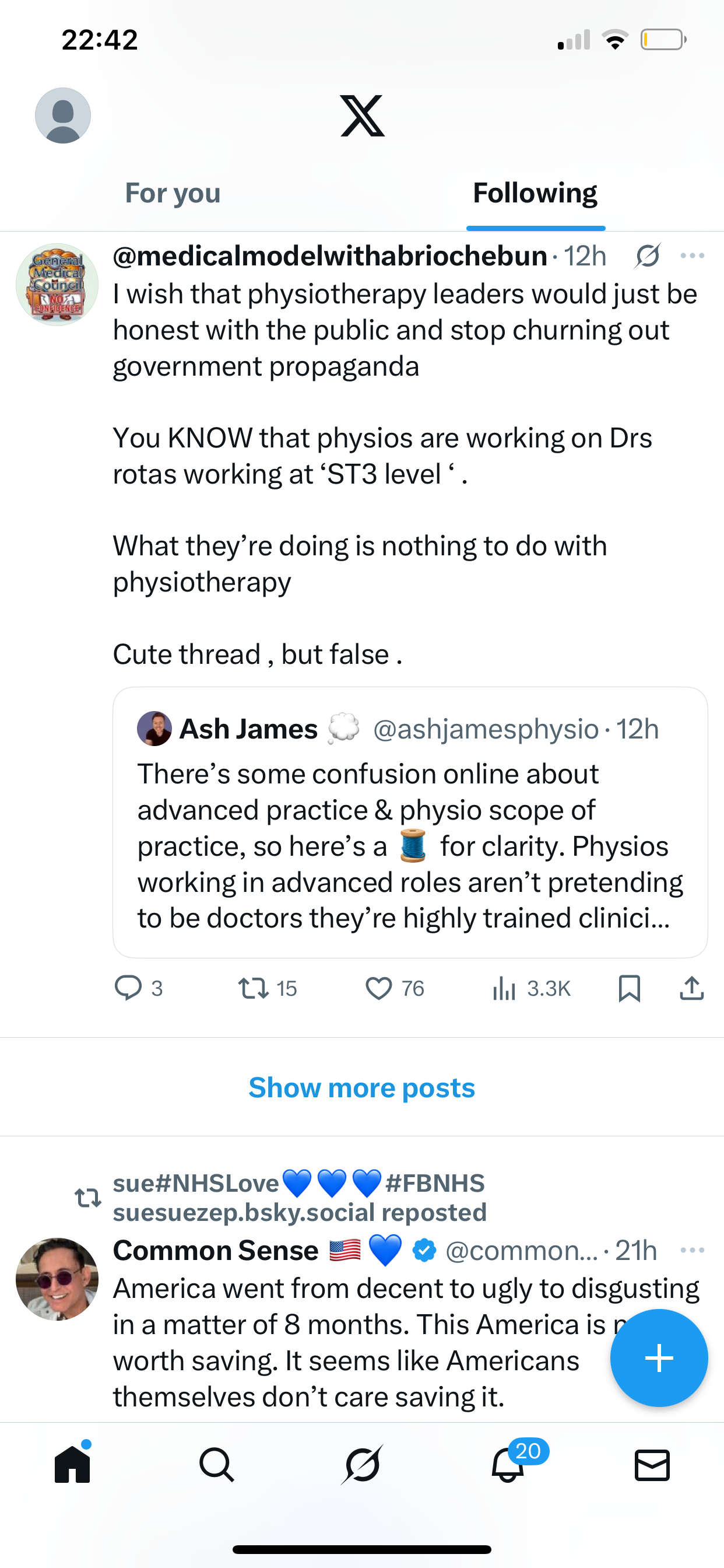Screen dimensions: 724x1568
Task: Tap Show more posts link
Action: pyautogui.click(x=362, y=1087)
